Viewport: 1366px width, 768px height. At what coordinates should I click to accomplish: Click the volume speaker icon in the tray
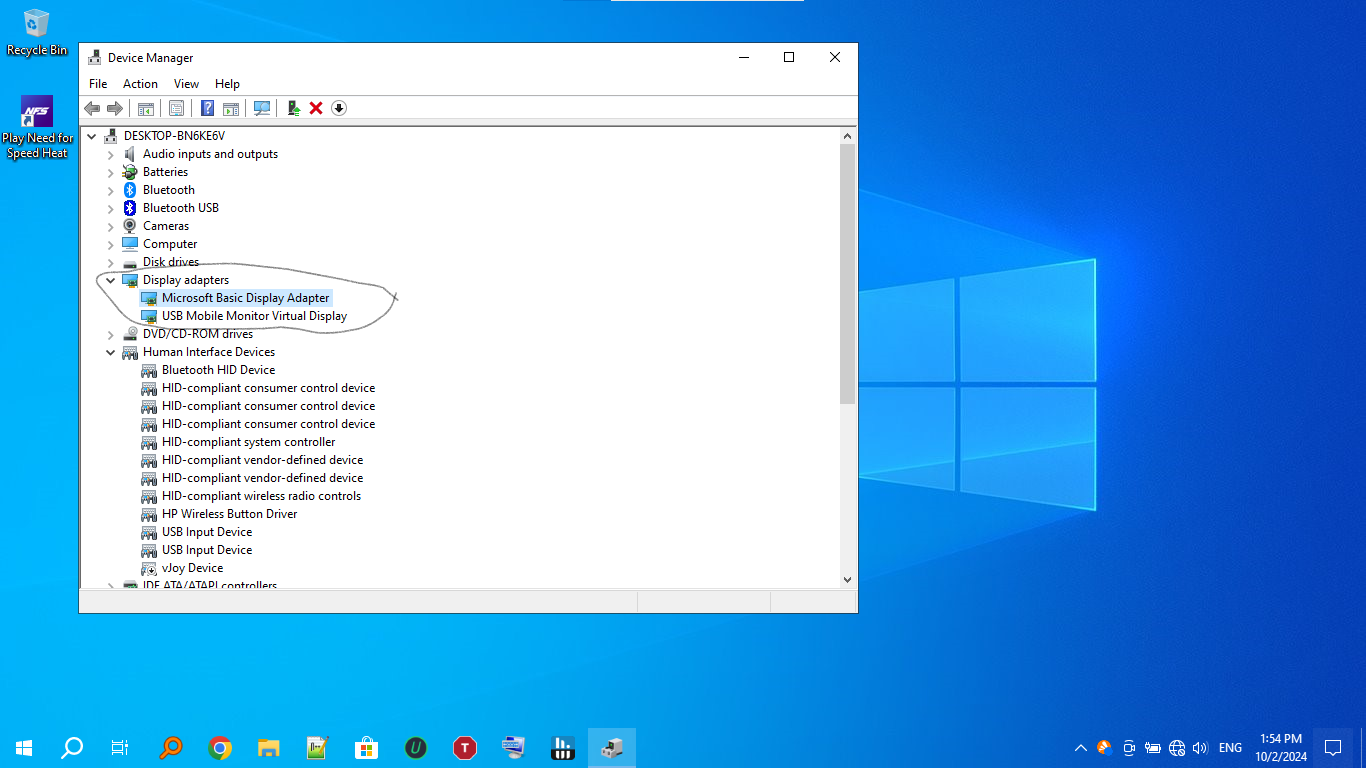(x=1199, y=747)
